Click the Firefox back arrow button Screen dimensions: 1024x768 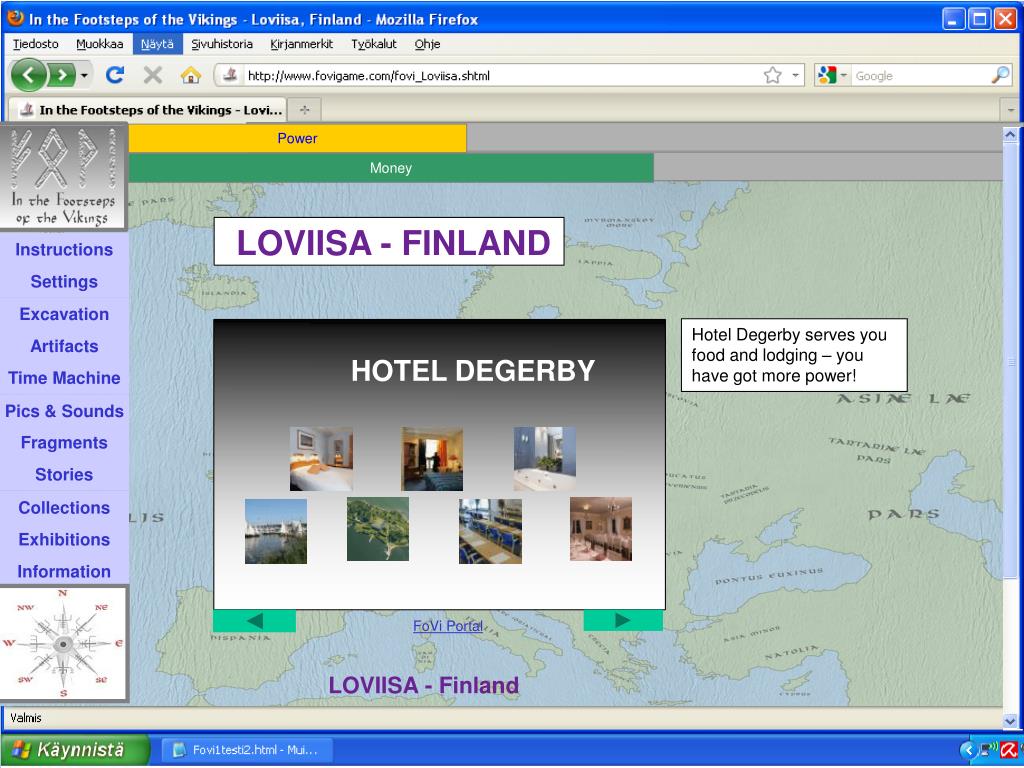click(x=29, y=75)
